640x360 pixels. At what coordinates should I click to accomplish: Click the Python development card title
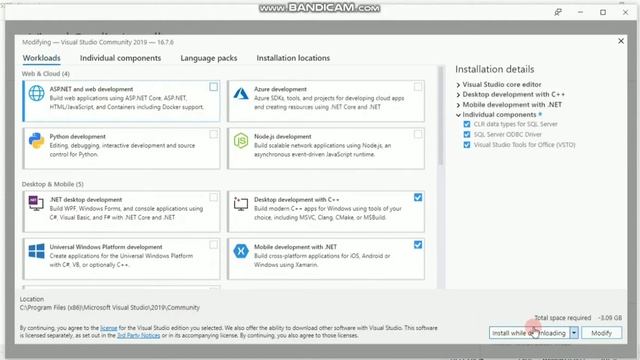78,136
